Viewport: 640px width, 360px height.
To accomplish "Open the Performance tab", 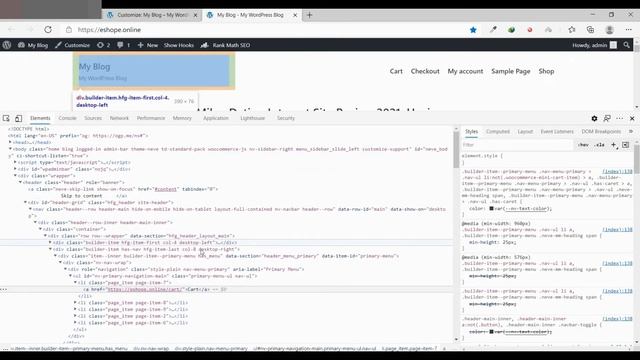I will [151, 118].
